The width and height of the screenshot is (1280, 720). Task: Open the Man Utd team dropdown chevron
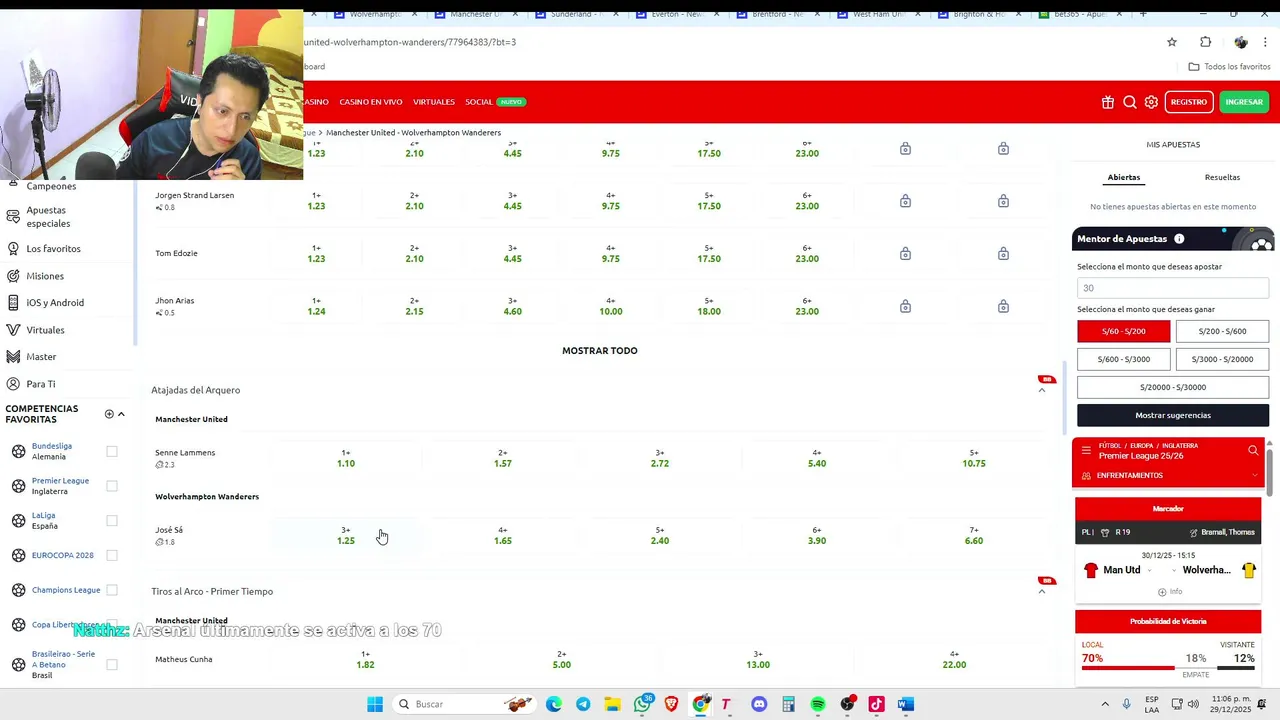(x=1148, y=571)
